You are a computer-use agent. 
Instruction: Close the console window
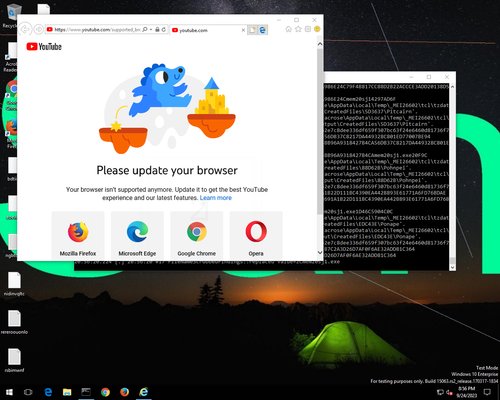point(447,77)
